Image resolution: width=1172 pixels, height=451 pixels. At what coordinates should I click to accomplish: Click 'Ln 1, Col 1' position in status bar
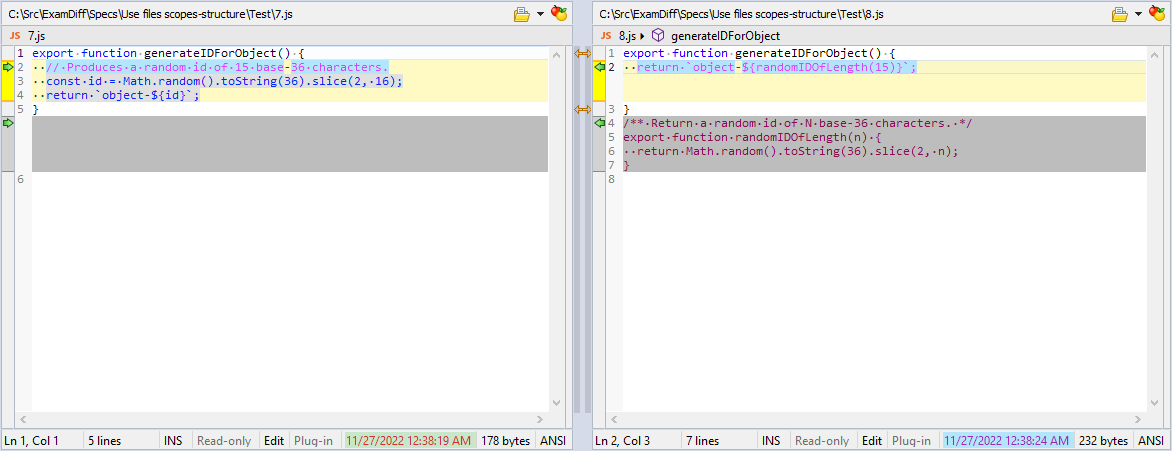[32, 441]
